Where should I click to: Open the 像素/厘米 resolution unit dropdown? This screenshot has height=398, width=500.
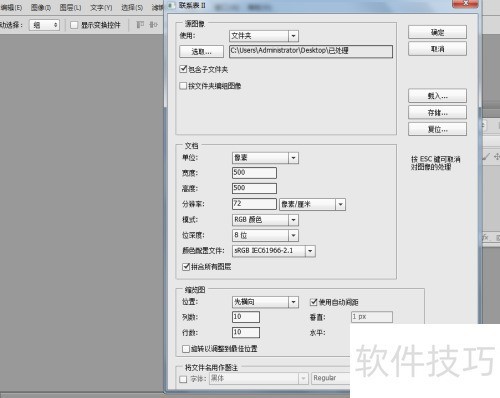pyautogui.click(x=312, y=204)
